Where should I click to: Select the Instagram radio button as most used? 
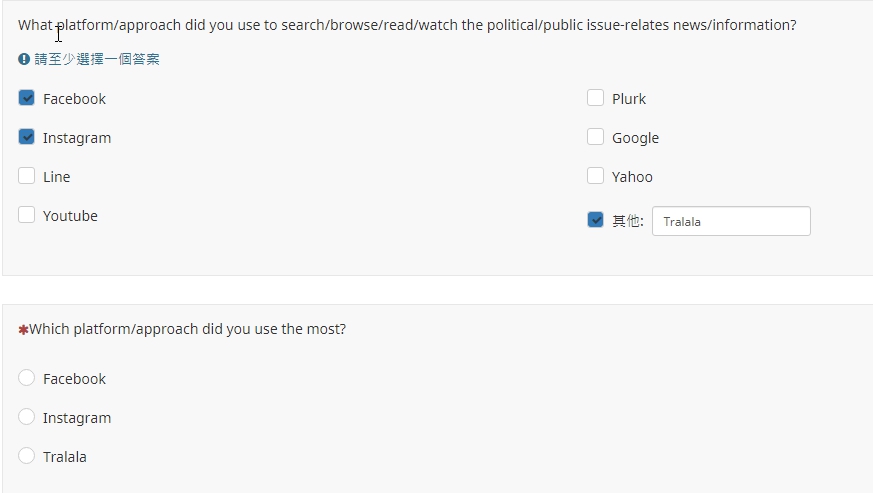[27, 417]
